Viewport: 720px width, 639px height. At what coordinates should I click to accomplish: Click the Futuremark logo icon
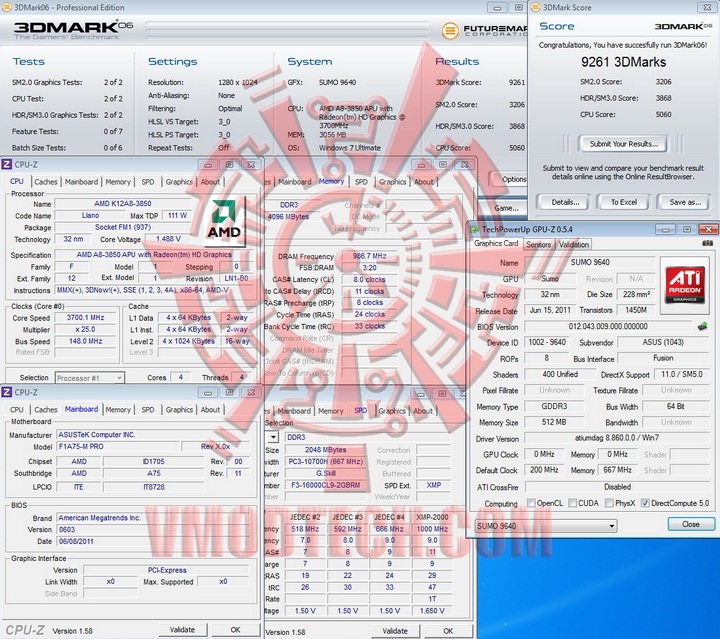click(450, 31)
